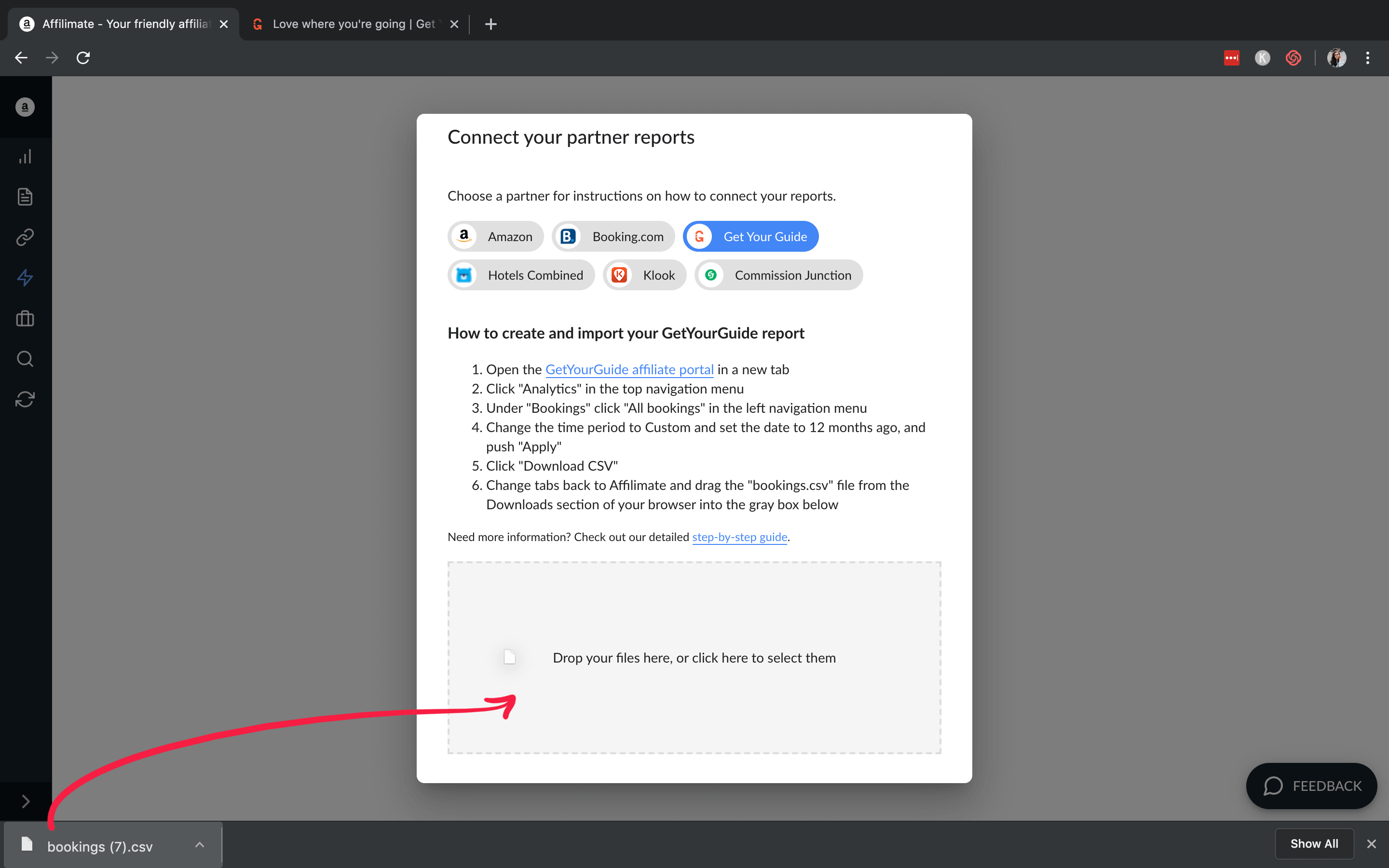The width and height of the screenshot is (1389, 868).
Task: Select the Hotels Combined partner chip
Action: click(x=520, y=275)
